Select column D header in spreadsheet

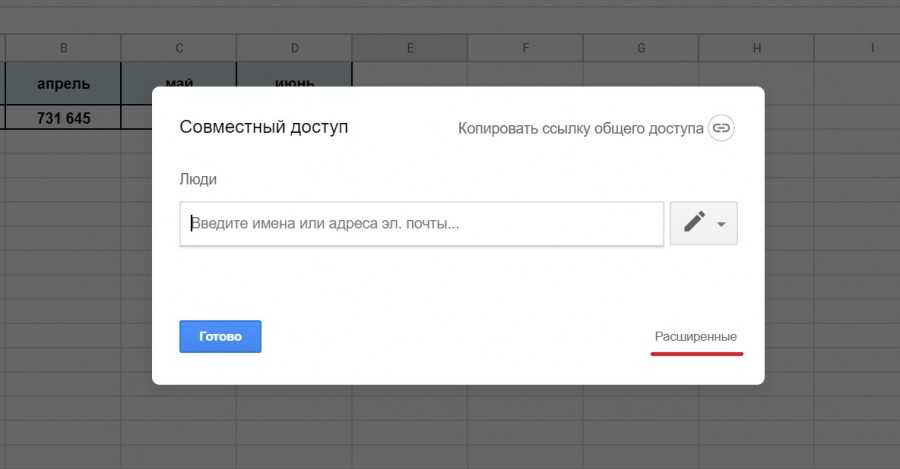pos(294,48)
